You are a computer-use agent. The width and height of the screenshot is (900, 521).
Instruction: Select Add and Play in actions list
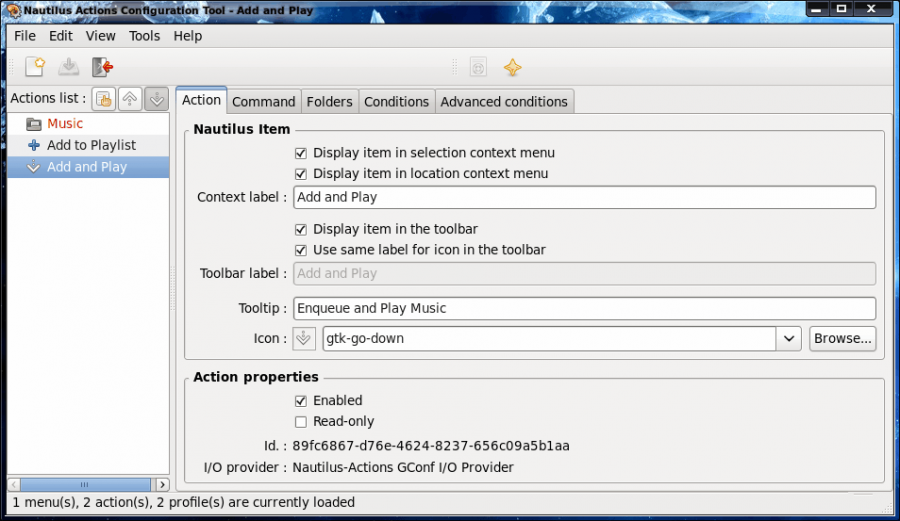click(87, 167)
